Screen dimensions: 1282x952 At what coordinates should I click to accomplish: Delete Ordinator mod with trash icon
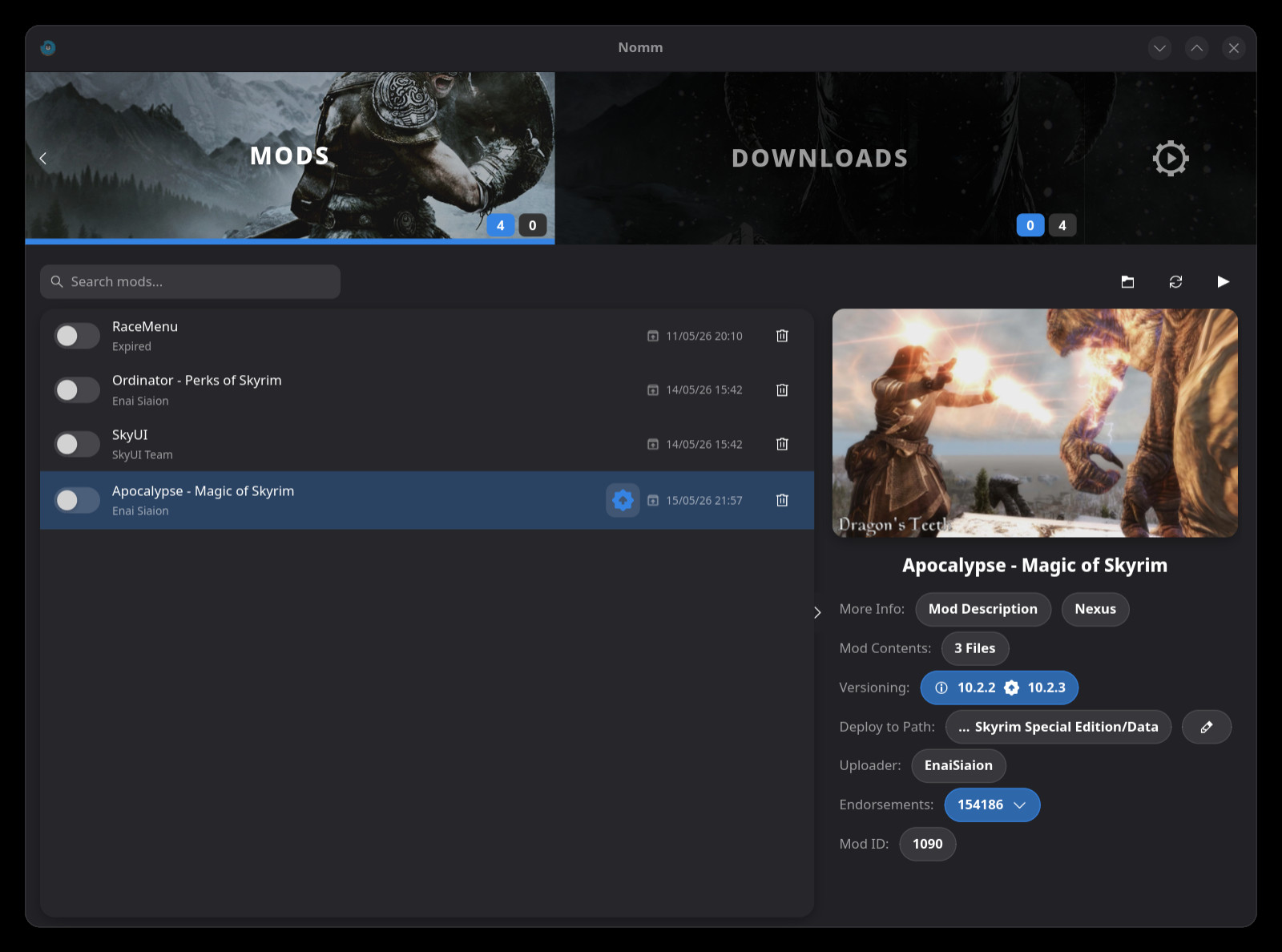782,389
